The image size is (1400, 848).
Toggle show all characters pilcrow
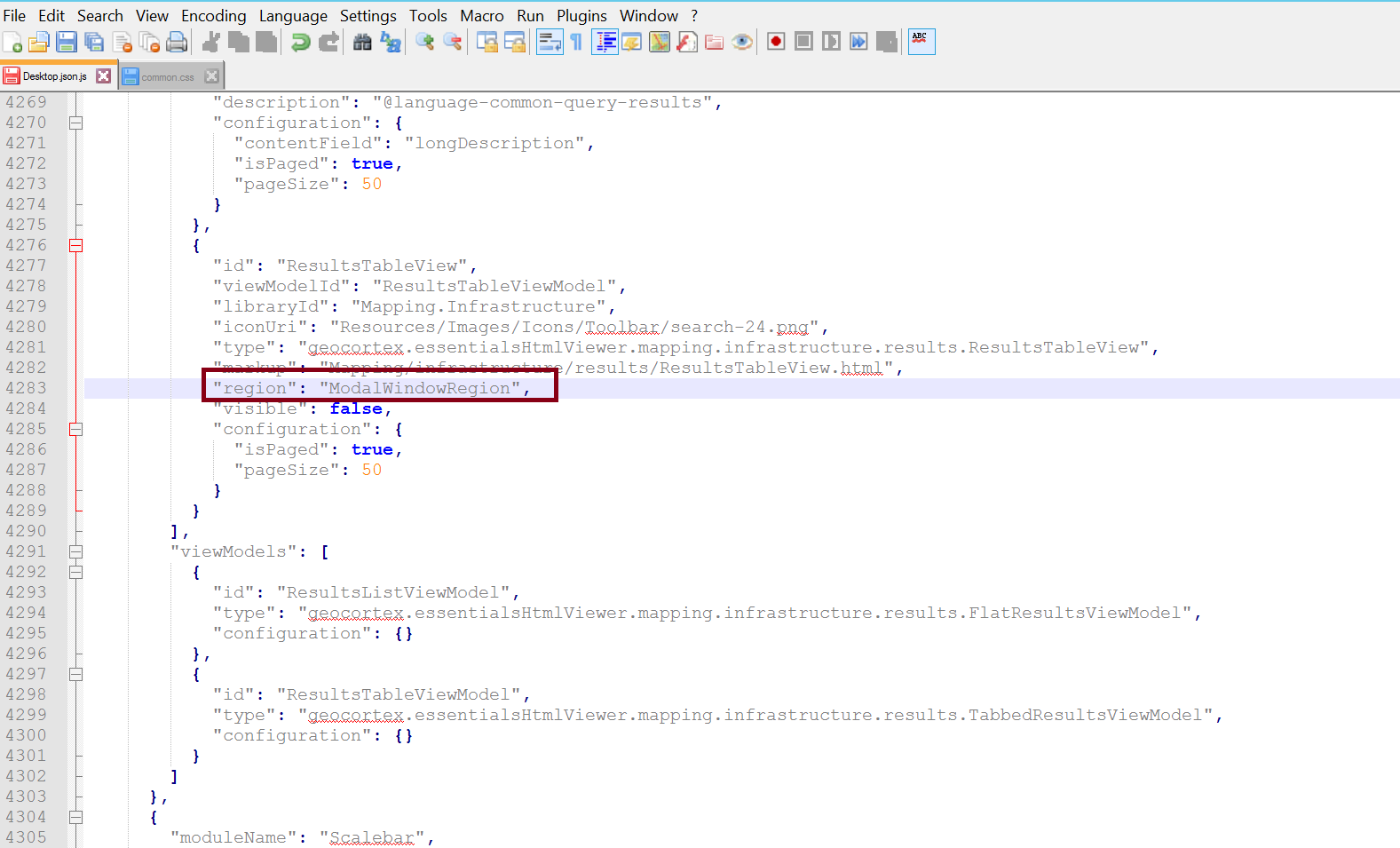(577, 42)
